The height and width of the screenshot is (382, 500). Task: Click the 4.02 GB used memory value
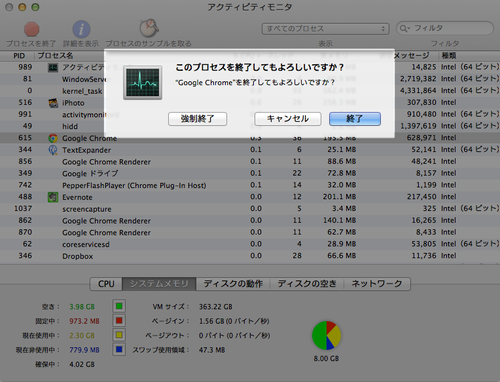[82, 364]
